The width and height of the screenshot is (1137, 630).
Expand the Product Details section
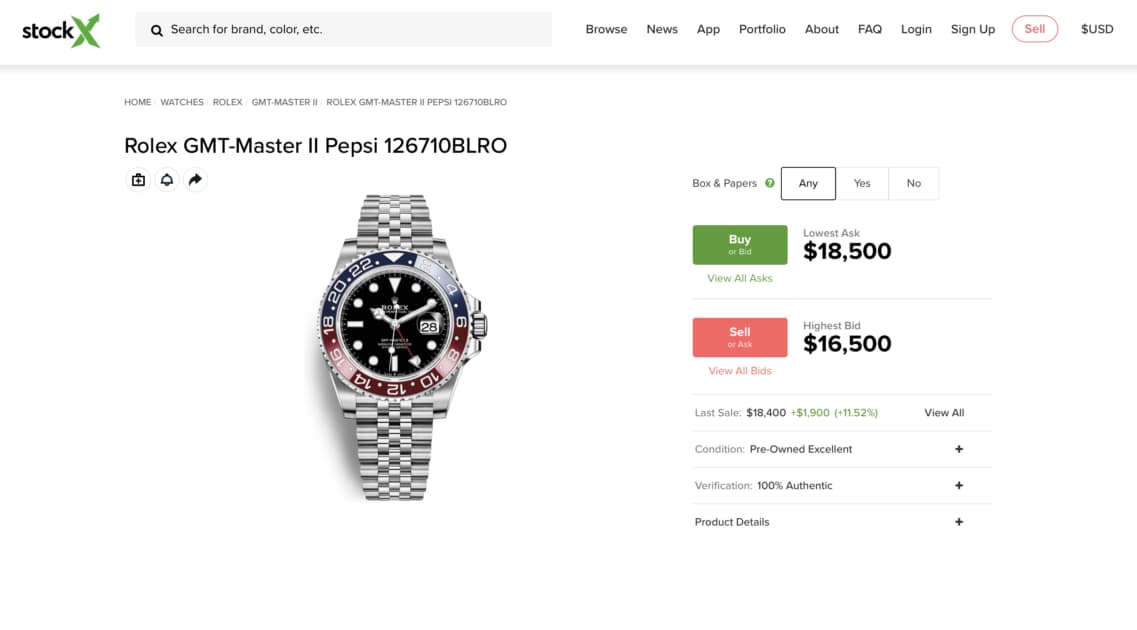pos(958,521)
